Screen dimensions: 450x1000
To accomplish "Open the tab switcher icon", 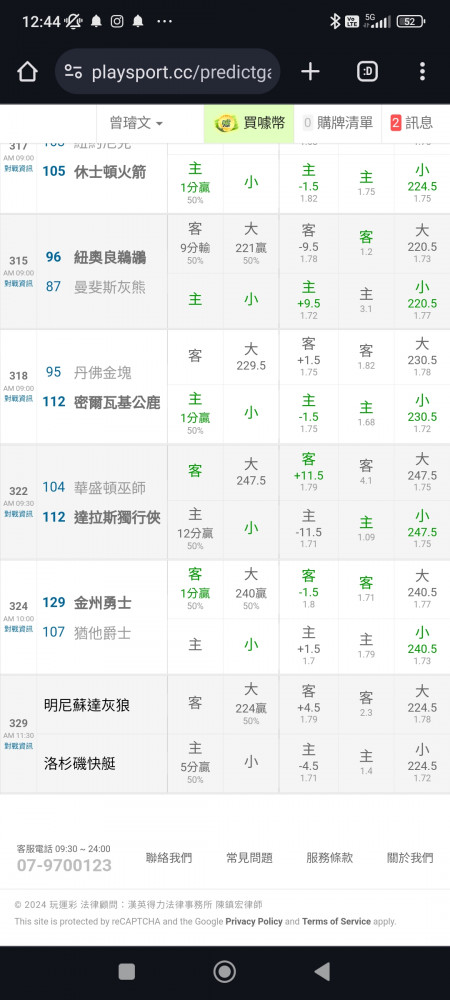I will coord(367,72).
